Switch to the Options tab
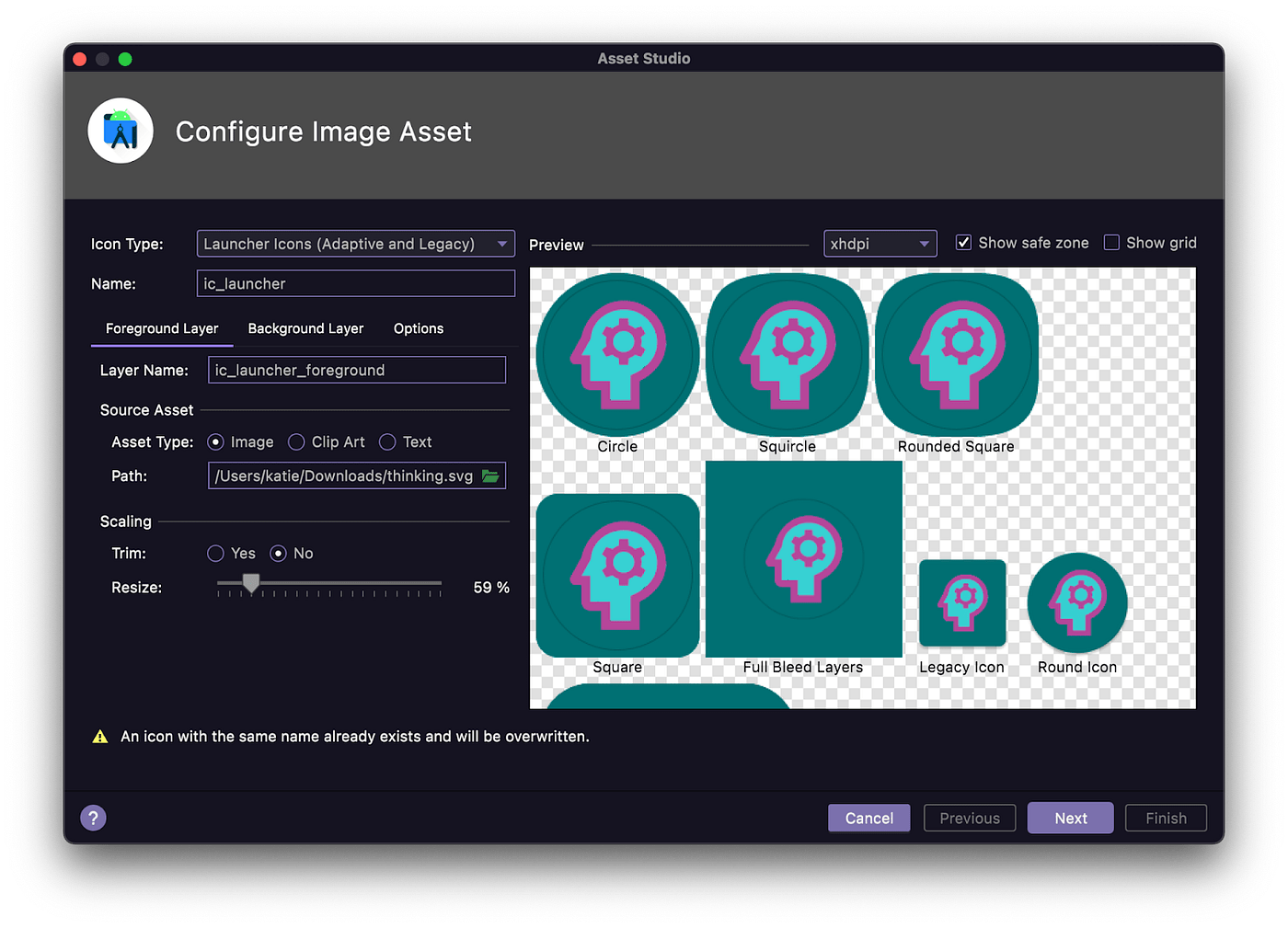 418,328
